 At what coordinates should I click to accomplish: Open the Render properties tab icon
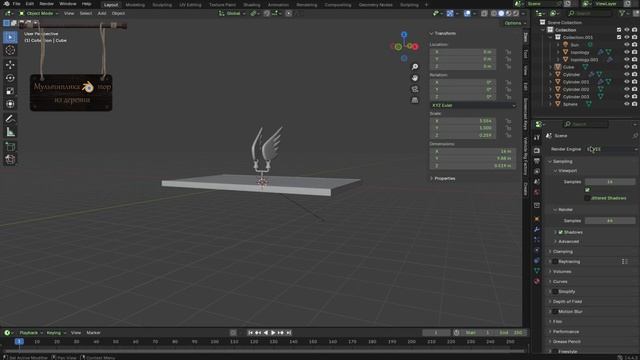537,151
